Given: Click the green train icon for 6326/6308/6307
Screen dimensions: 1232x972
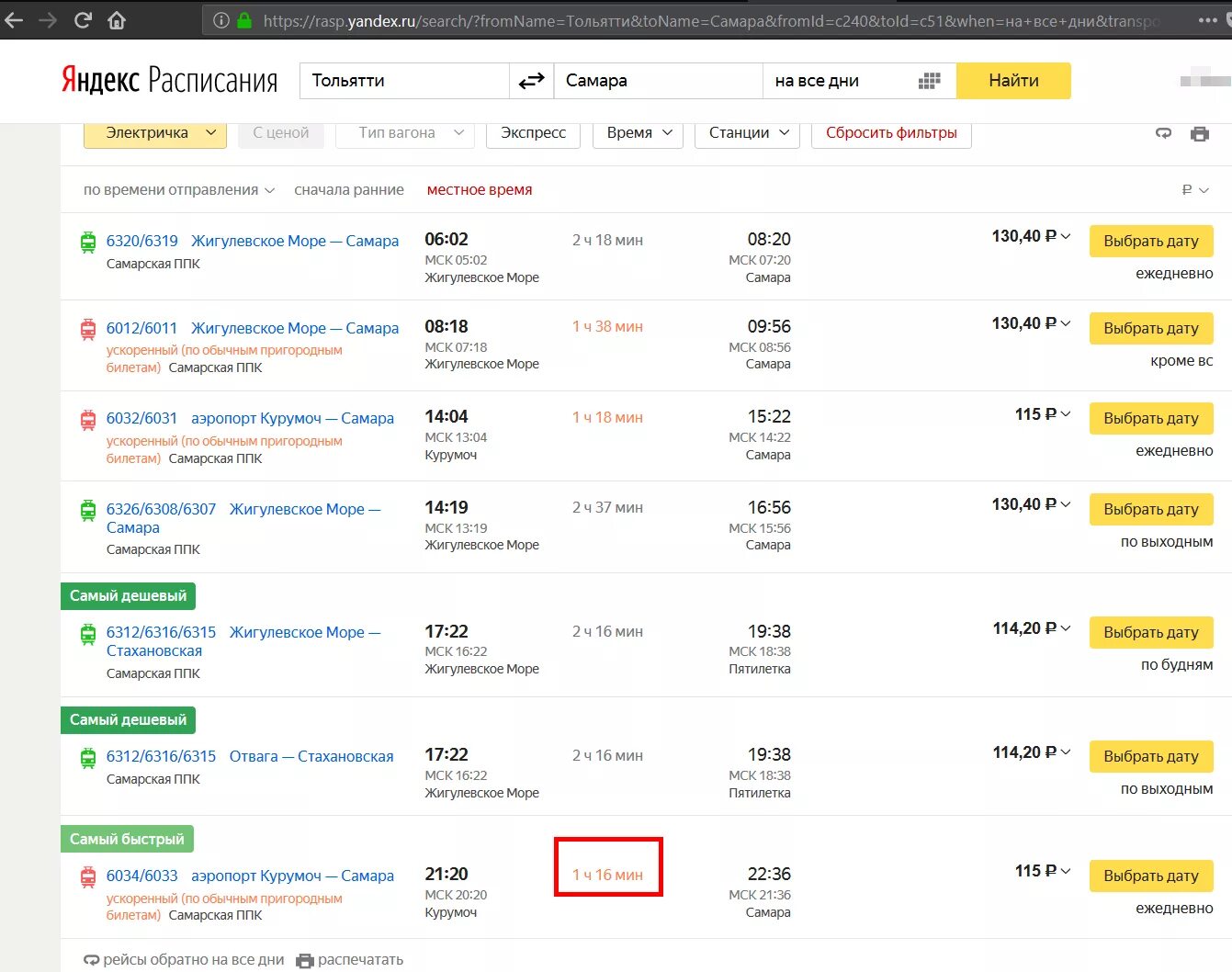Looking at the screenshot, I should pyautogui.click(x=88, y=510).
